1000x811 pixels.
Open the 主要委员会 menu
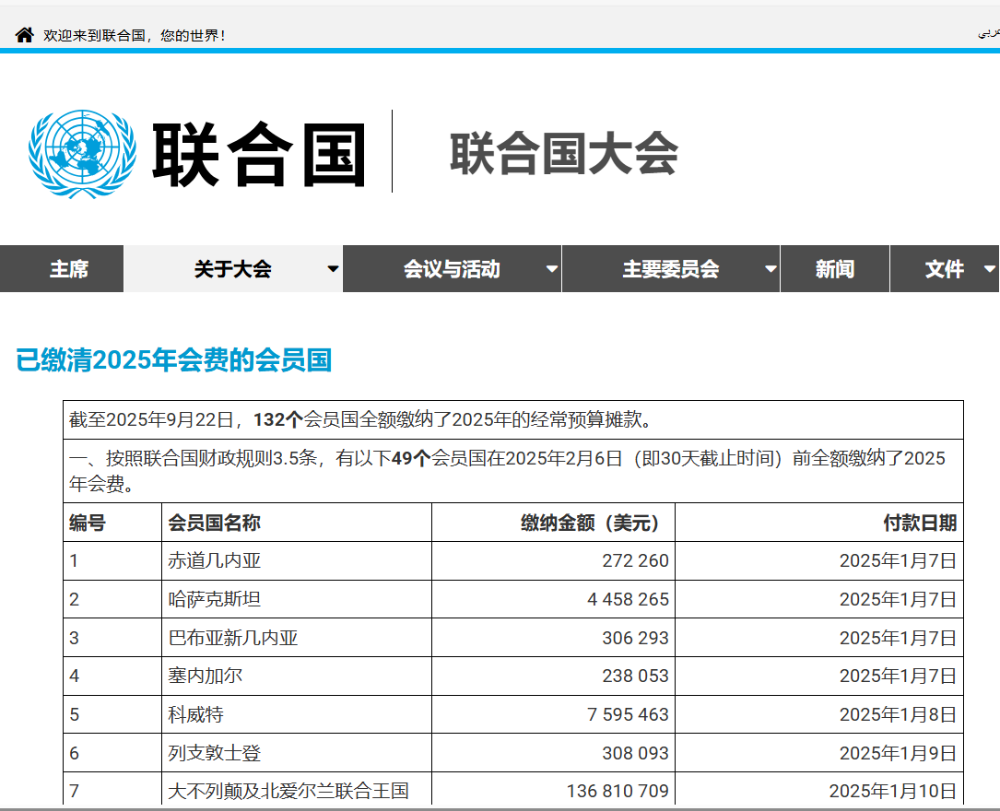(x=670, y=269)
